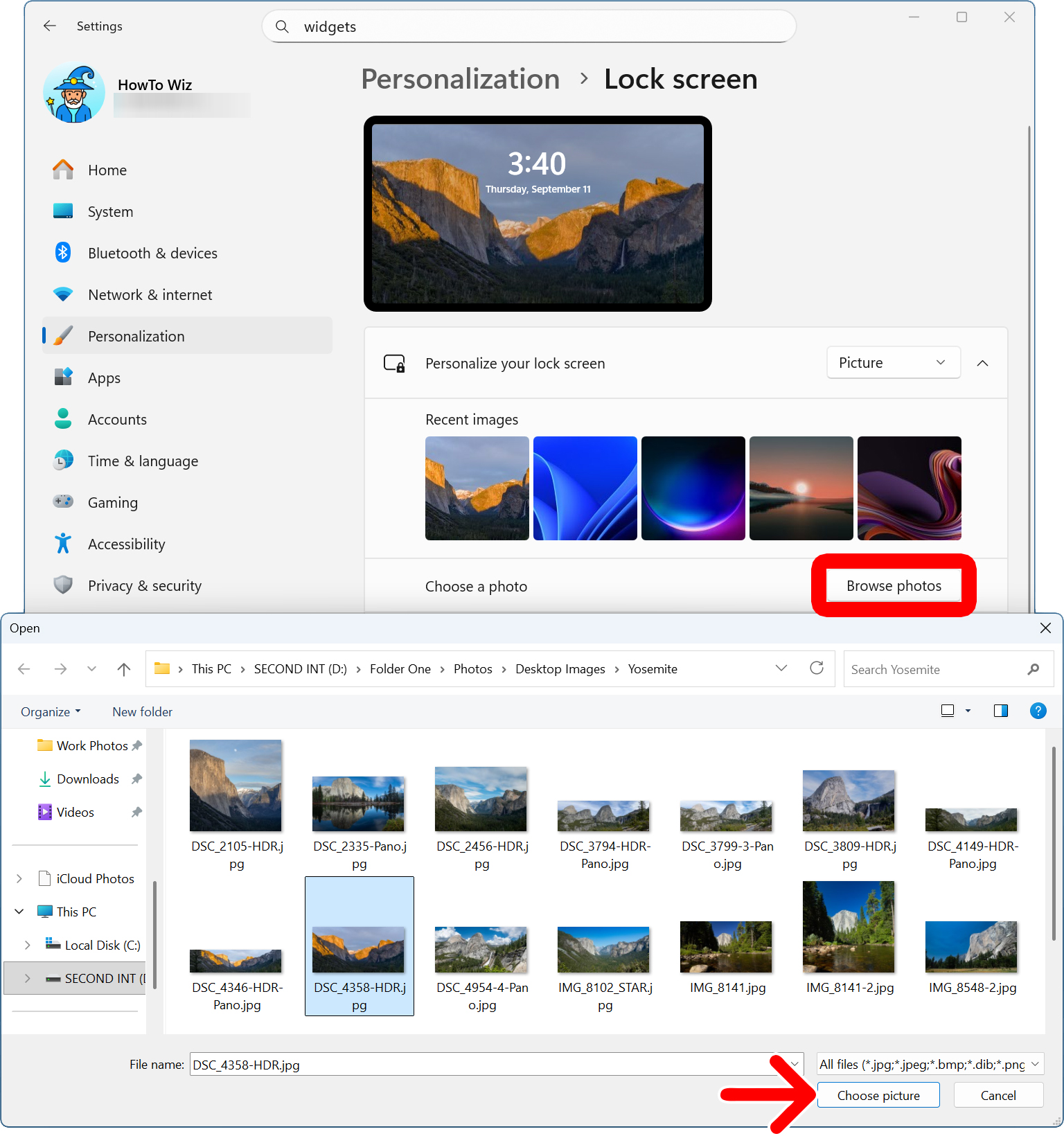Go back using the Settings back arrow
This screenshot has height=1136, width=1064.
50,26
